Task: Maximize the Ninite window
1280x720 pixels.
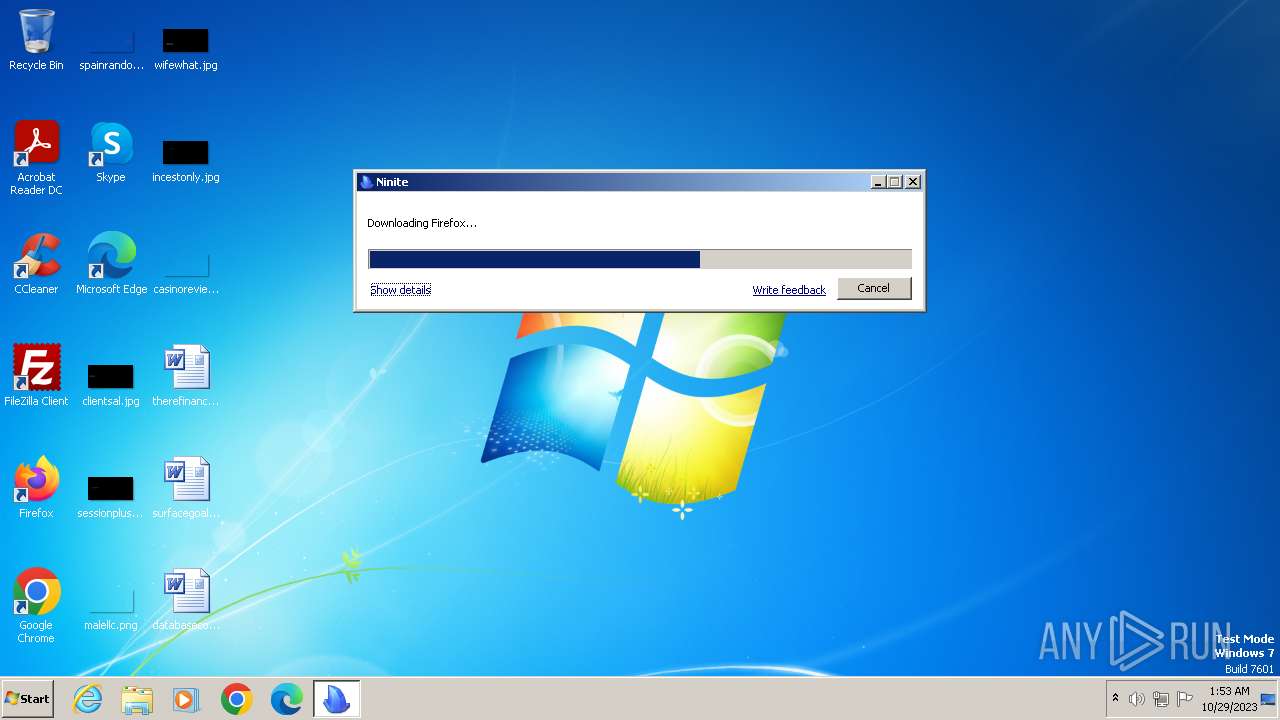Action: [895, 182]
